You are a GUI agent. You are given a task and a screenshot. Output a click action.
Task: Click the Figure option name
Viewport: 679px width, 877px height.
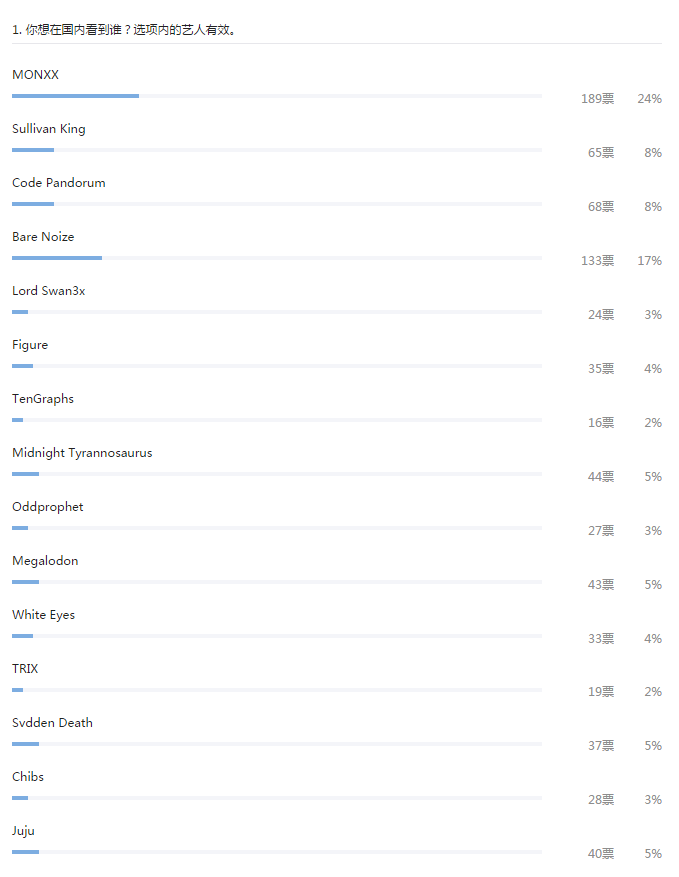pyautogui.click(x=30, y=345)
